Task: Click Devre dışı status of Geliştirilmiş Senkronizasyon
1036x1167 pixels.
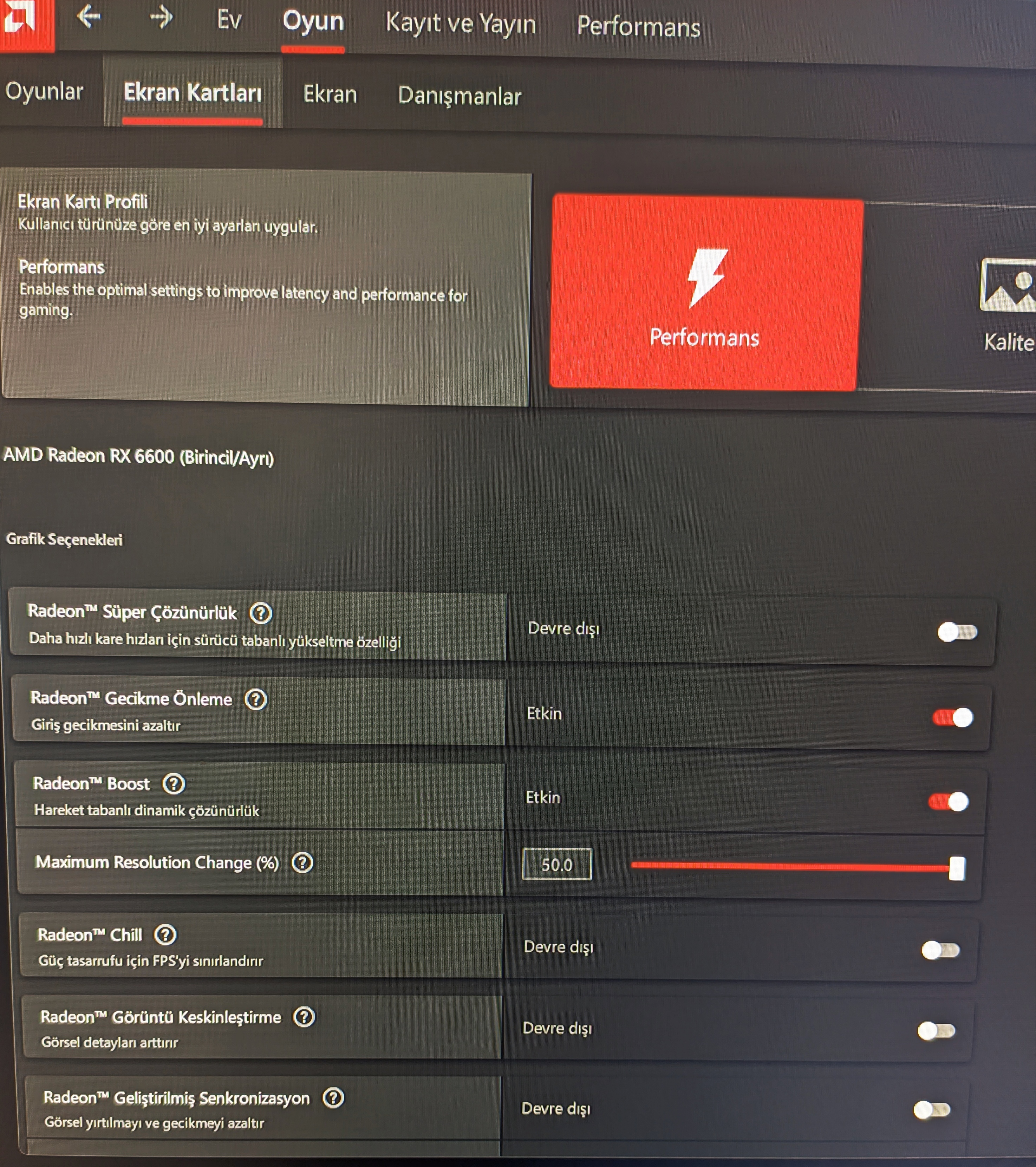Action: click(556, 1108)
